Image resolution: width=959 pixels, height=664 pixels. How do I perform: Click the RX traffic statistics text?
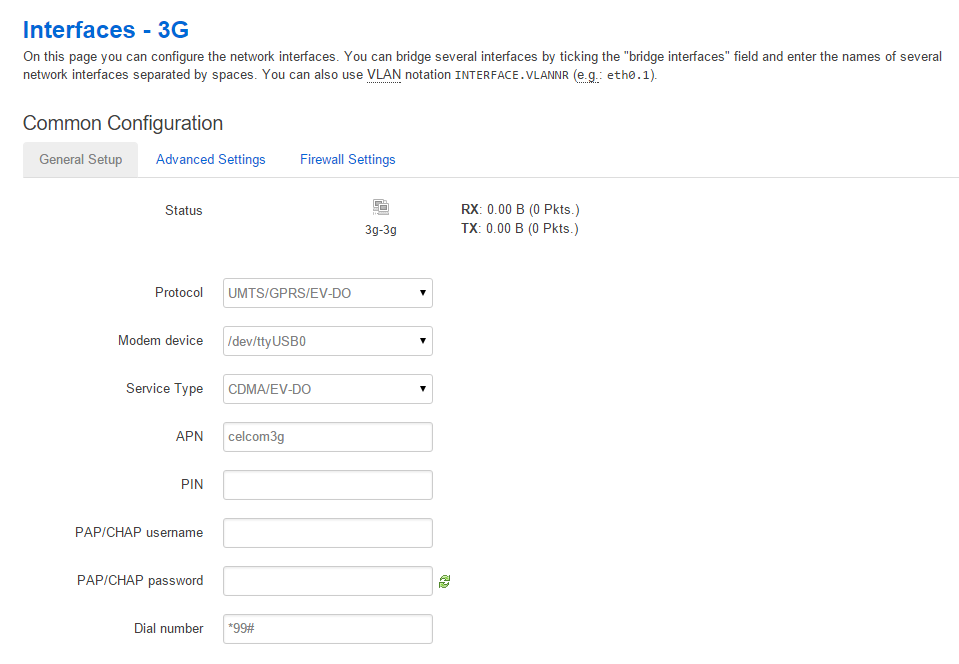coord(519,210)
